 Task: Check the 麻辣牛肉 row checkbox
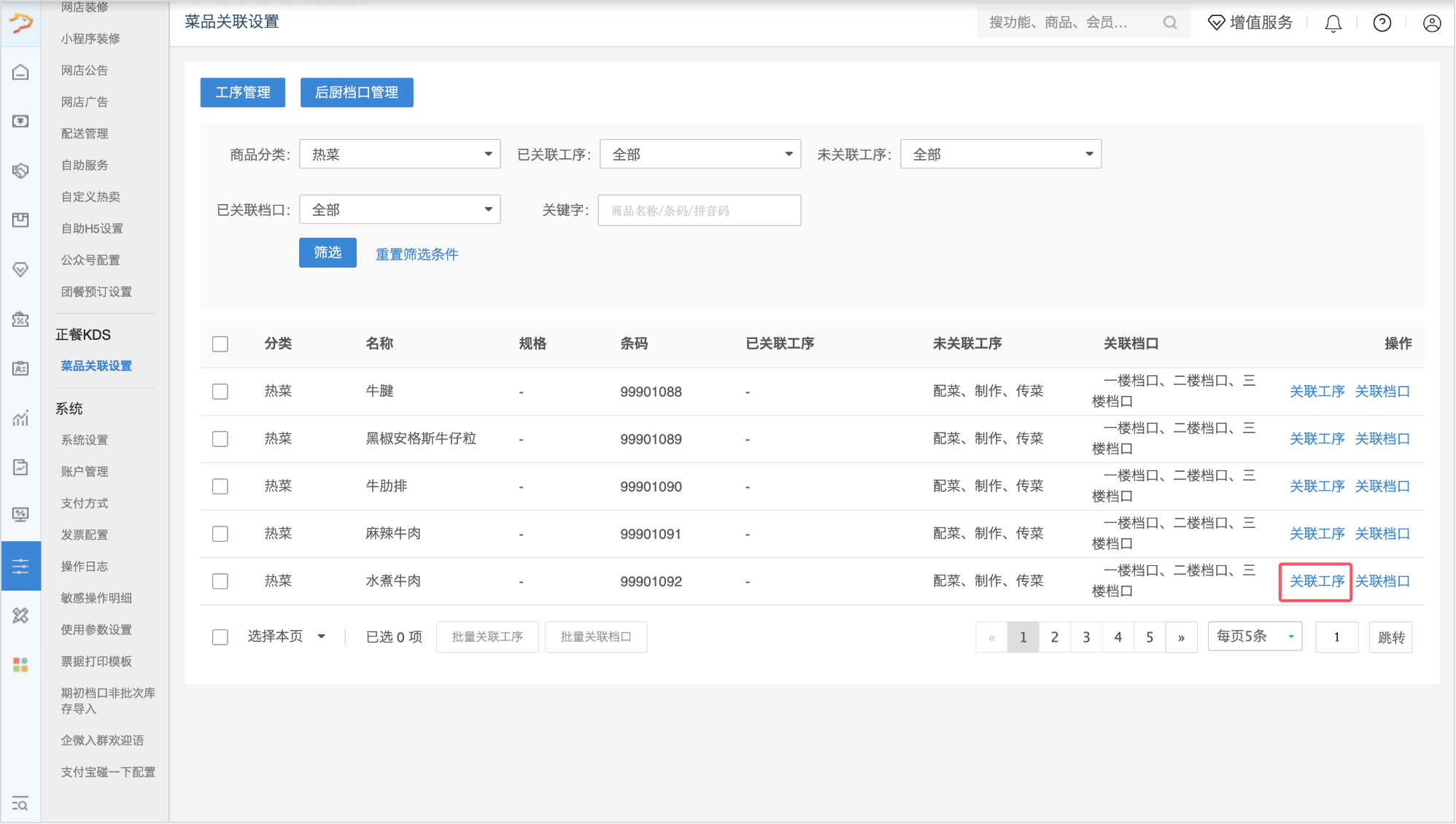coord(220,534)
